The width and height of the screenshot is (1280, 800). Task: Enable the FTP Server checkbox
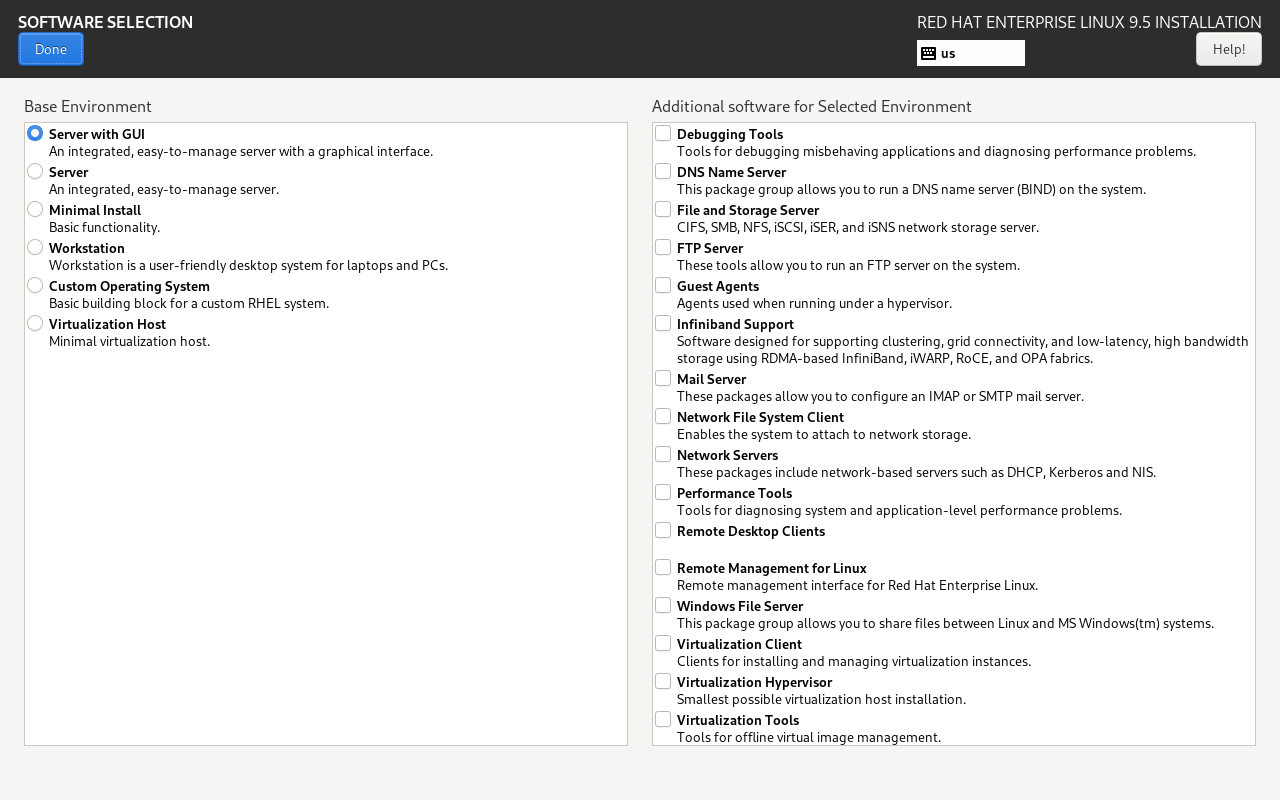[x=663, y=247]
